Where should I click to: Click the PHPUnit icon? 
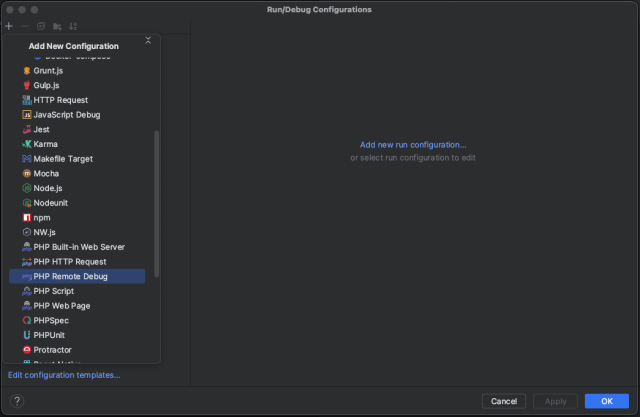click(27, 335)
